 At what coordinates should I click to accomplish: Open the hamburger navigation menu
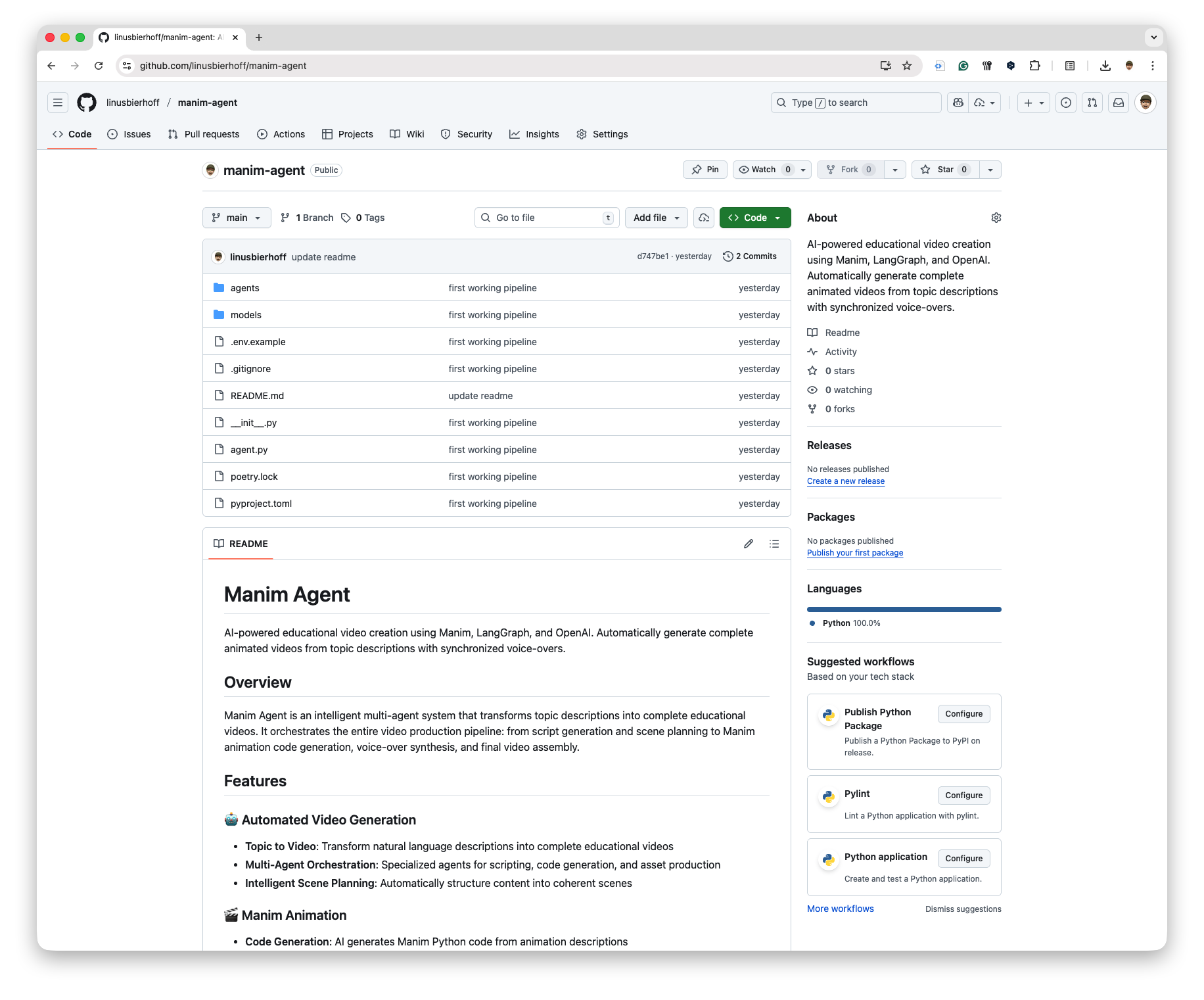(x=58, y=103)
